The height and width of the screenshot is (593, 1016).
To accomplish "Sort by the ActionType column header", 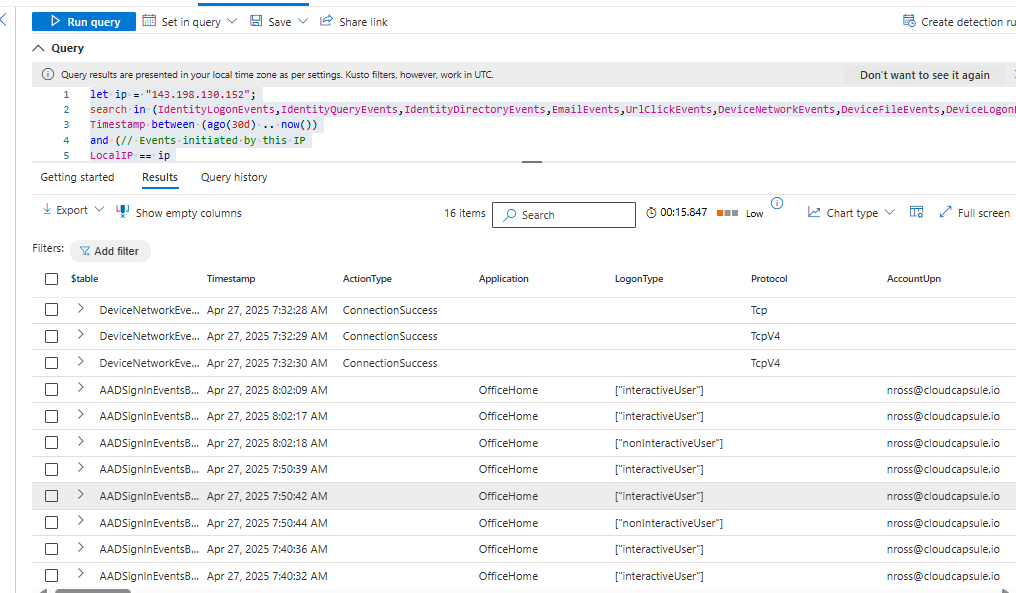I will tap(367, 279).
